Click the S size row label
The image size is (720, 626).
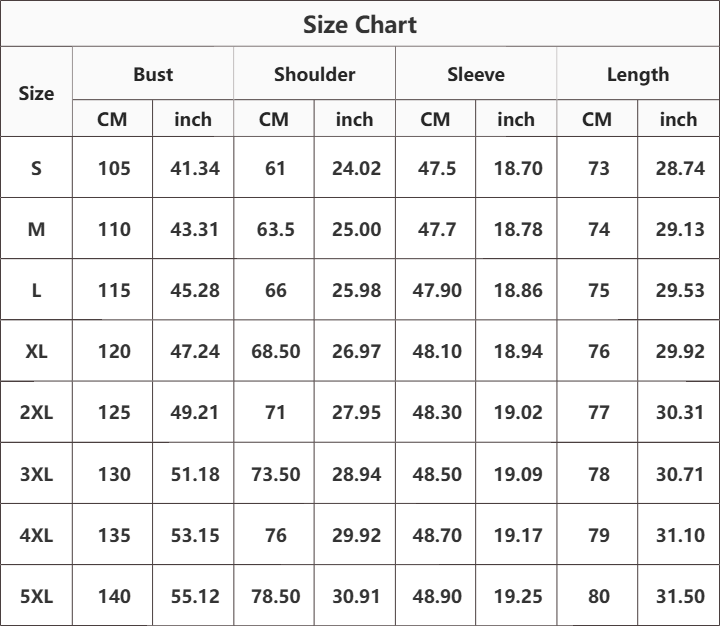tap(36, 168)
